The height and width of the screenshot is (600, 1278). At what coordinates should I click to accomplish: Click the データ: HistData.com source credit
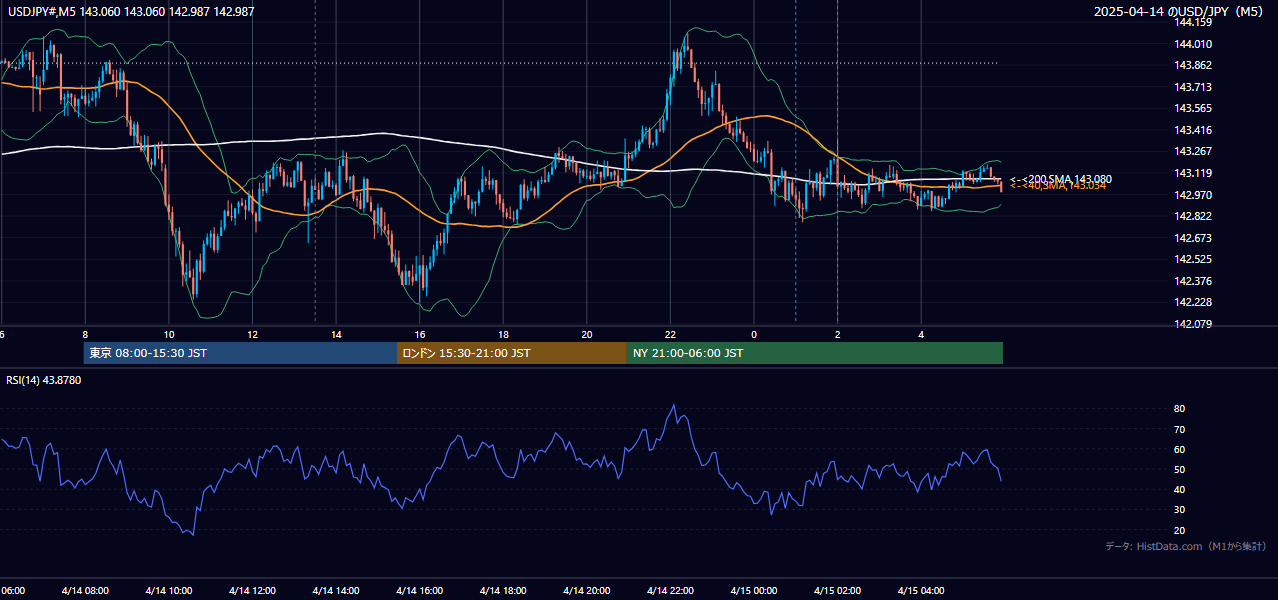point(1186,546)
